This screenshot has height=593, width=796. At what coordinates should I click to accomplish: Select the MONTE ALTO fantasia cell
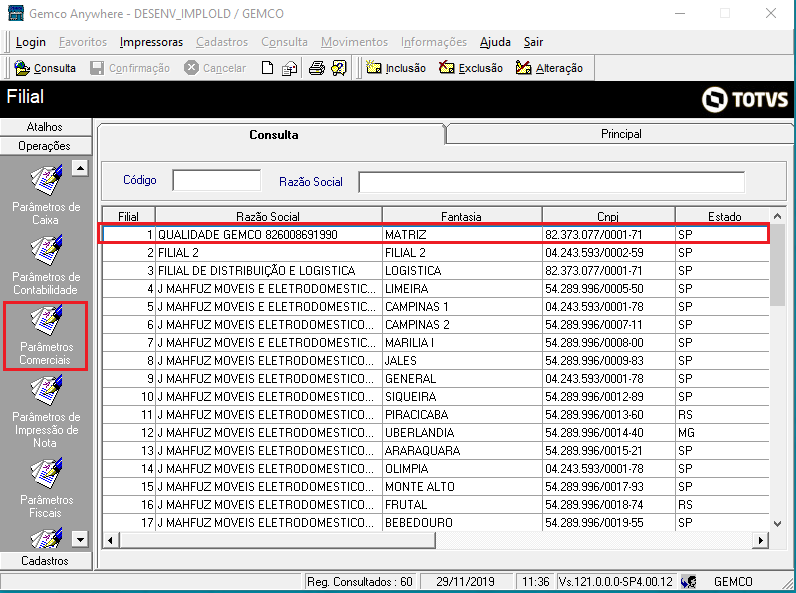click(x=462, y=487)
